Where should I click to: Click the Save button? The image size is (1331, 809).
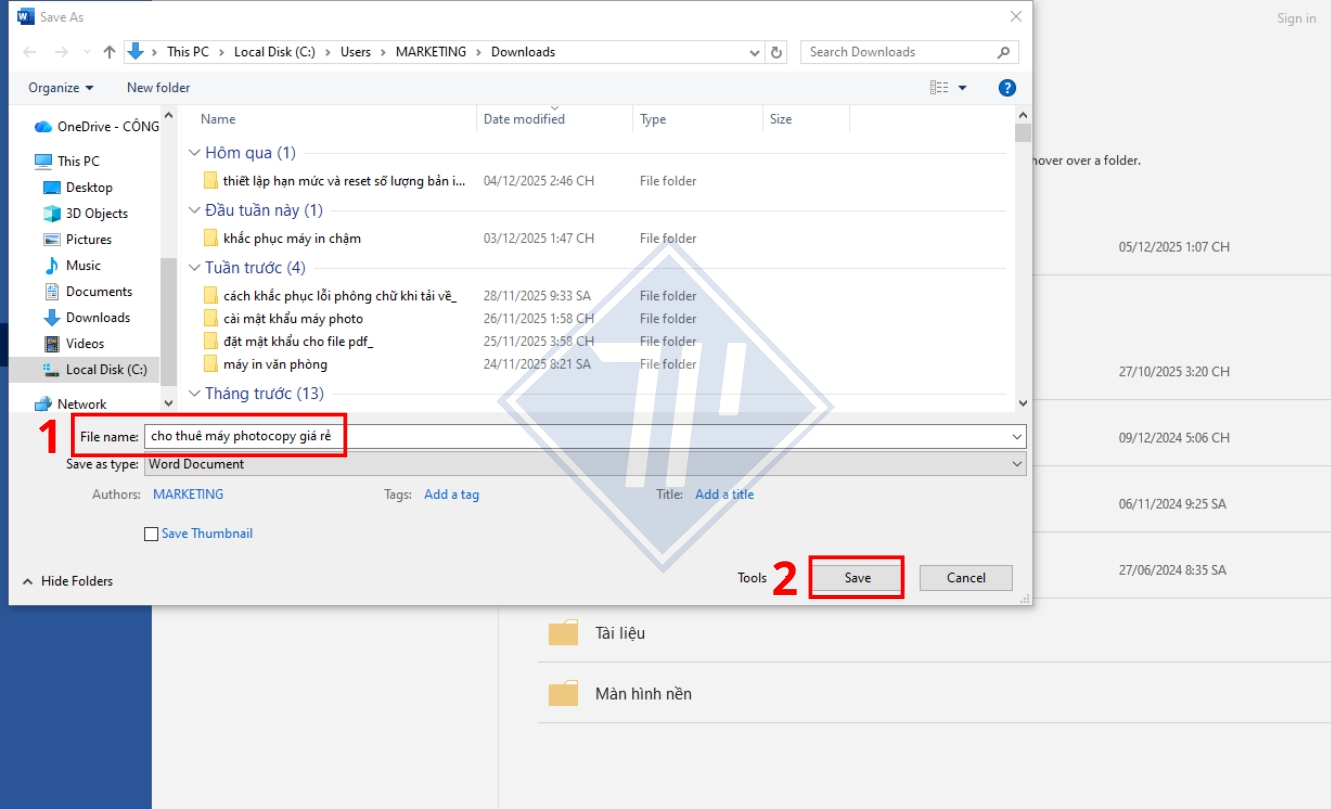(857, 578)
